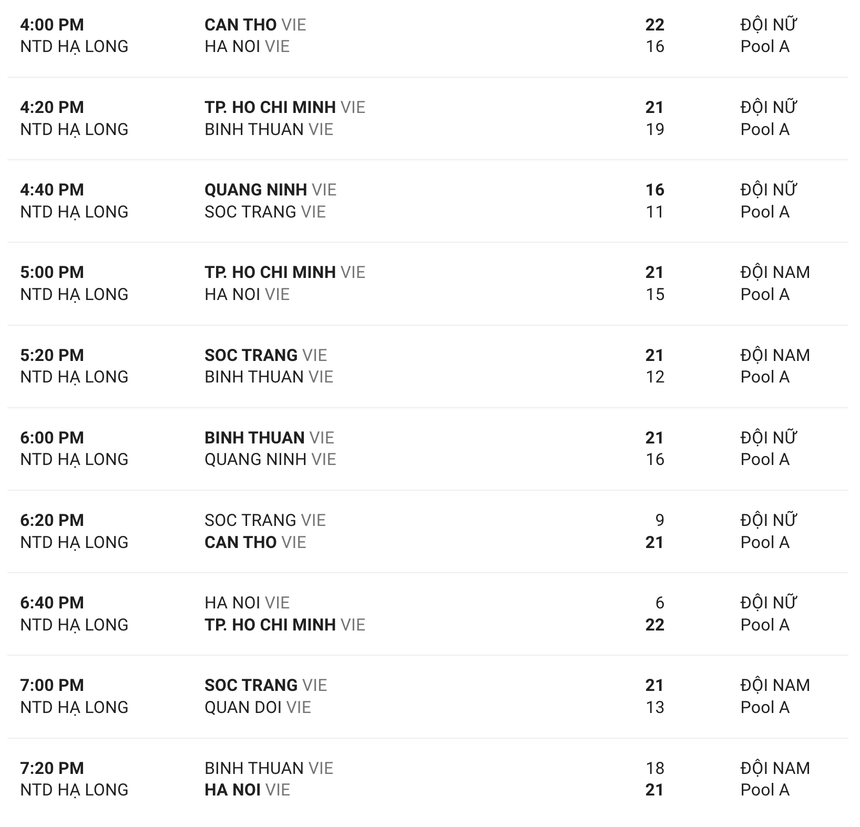Image resolution: width=860 pixels, height=827 pixels.
Task: Click NTD HẠ LONG venue under 6:00 PM
Action: 74,460
